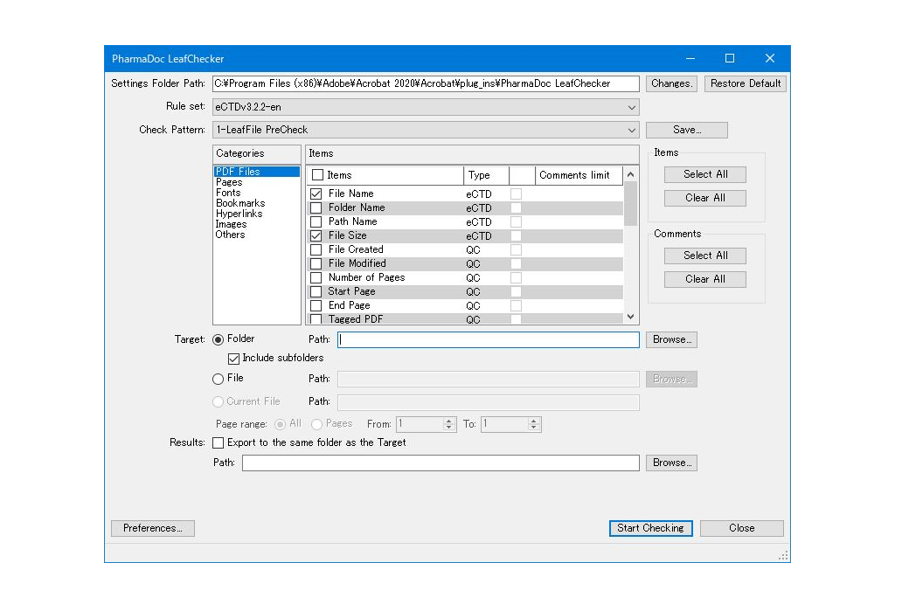Enable the Folder Name item checkbox
This screenshot has width=897, height=589.
tap(316, 208)
